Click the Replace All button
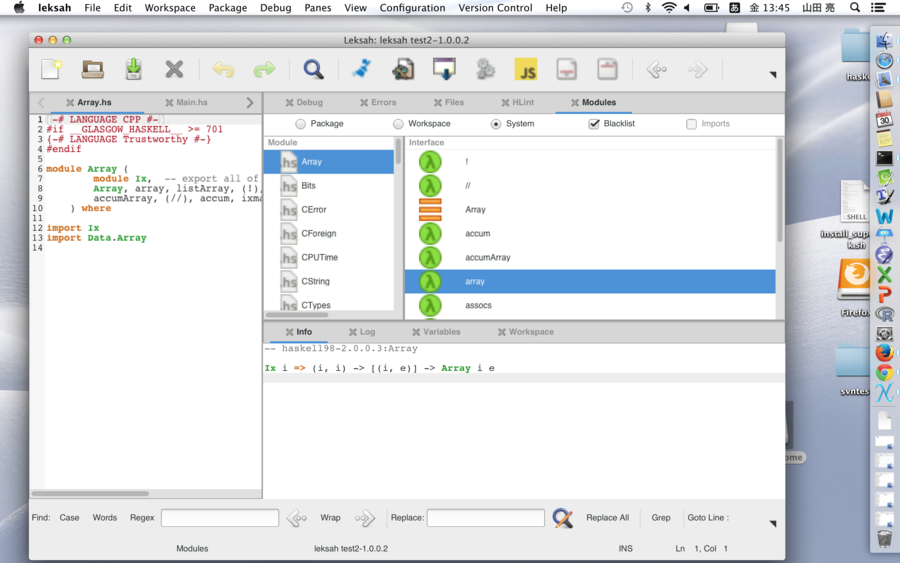Screen dimensions: 900x563 point(607,518)
